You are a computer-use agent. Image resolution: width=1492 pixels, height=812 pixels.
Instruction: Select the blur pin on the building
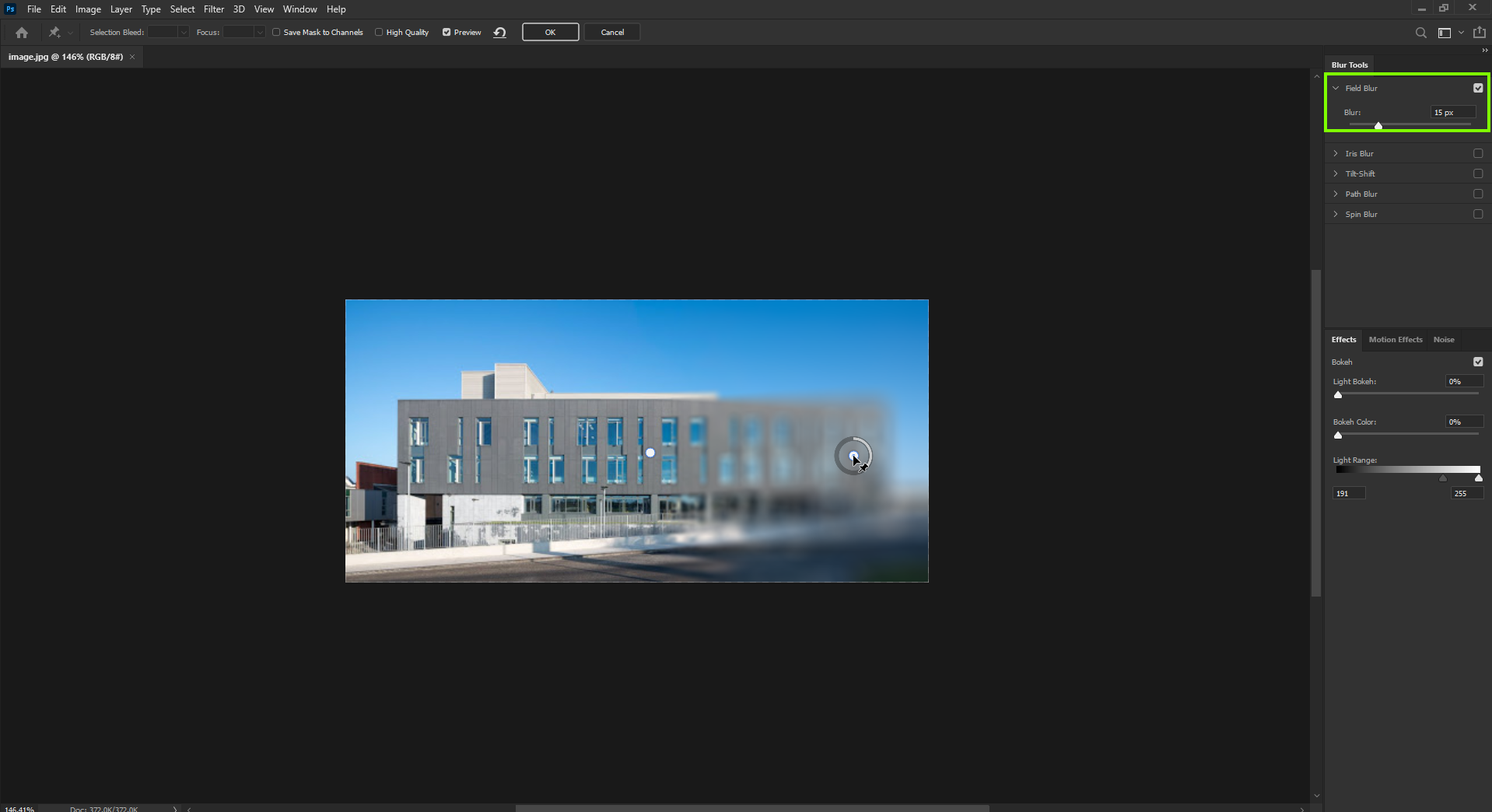tap(650, 452)
